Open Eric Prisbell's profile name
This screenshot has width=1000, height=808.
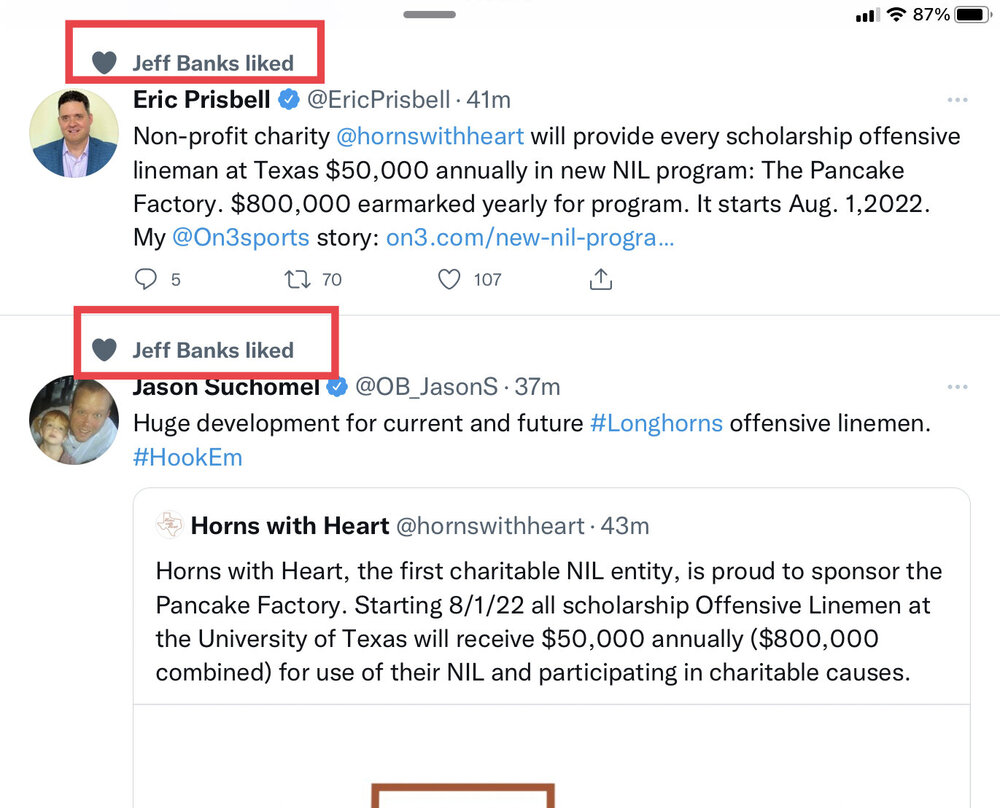point(202,100)
